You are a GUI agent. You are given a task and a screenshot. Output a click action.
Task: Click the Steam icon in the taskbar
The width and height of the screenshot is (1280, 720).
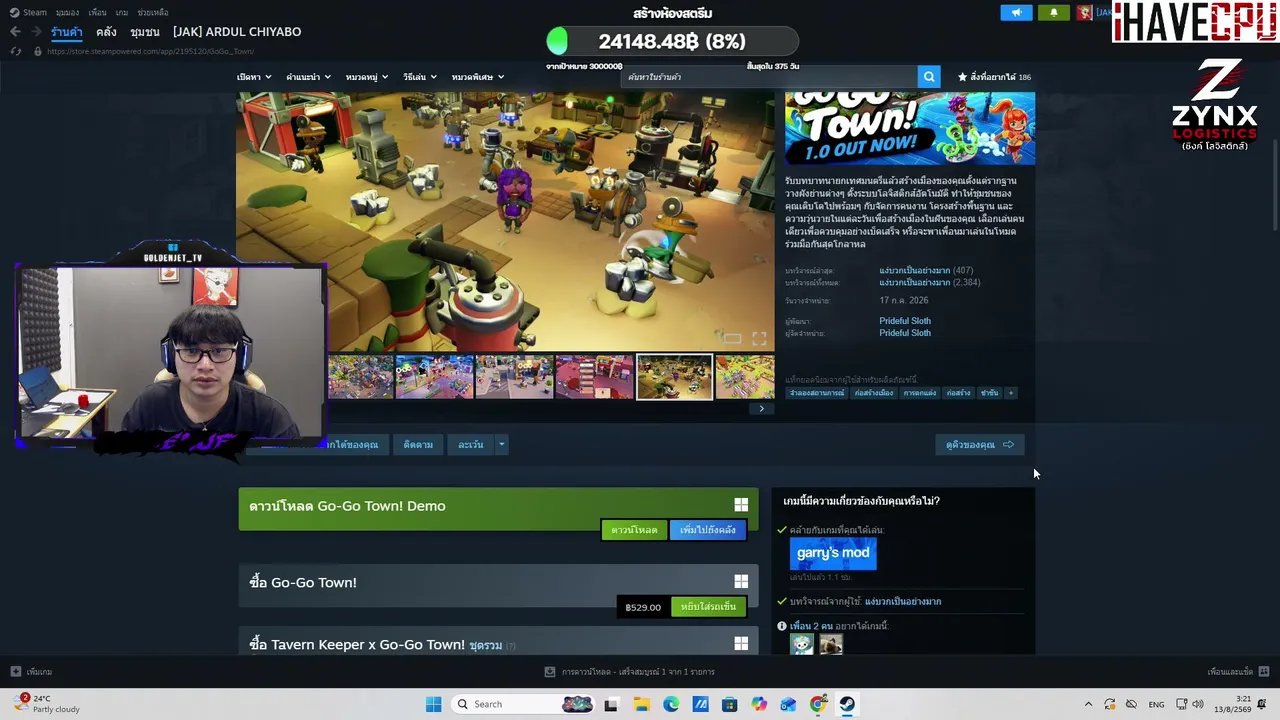(847, 704)
